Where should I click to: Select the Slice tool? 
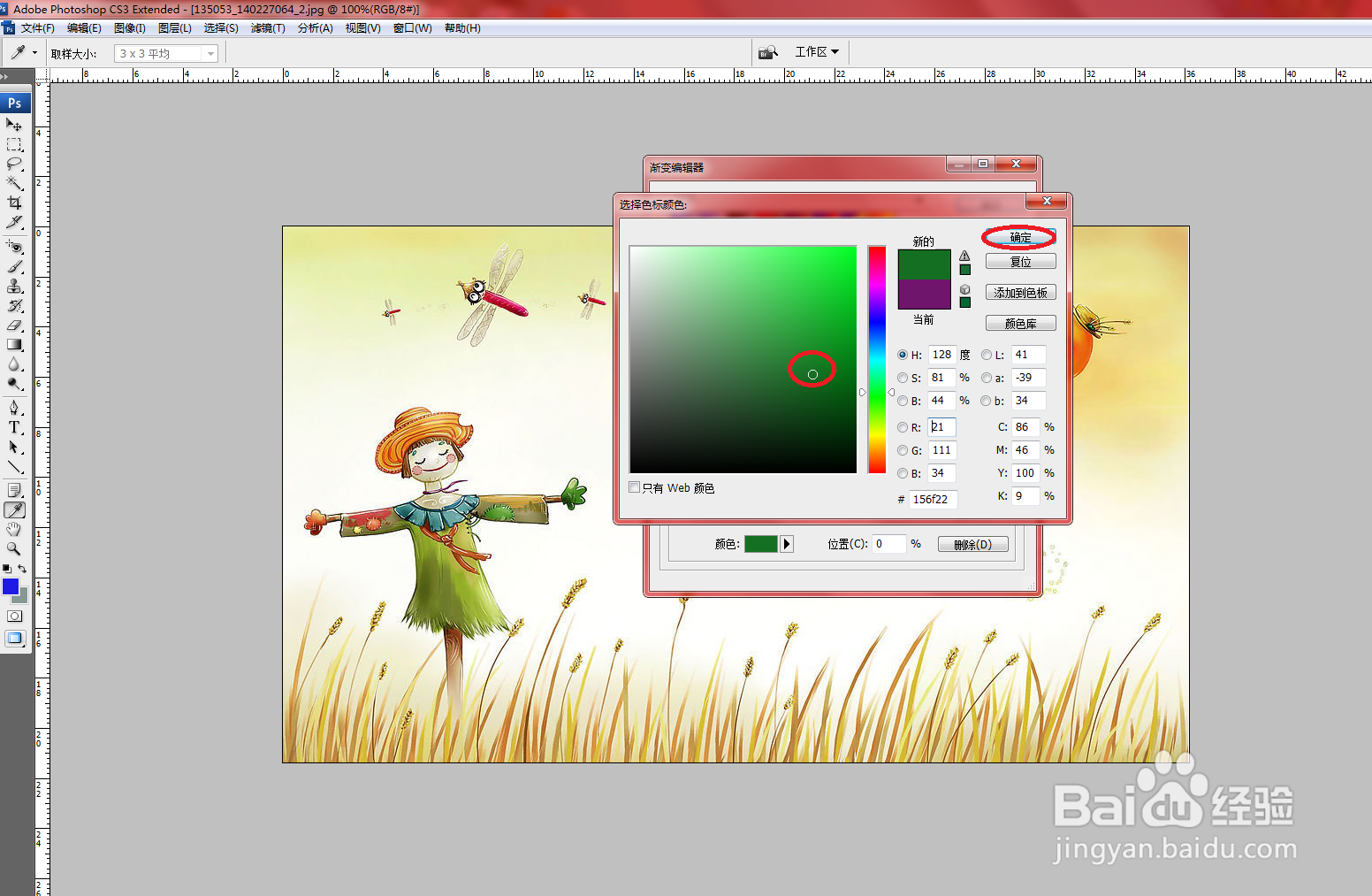[14, 222]
